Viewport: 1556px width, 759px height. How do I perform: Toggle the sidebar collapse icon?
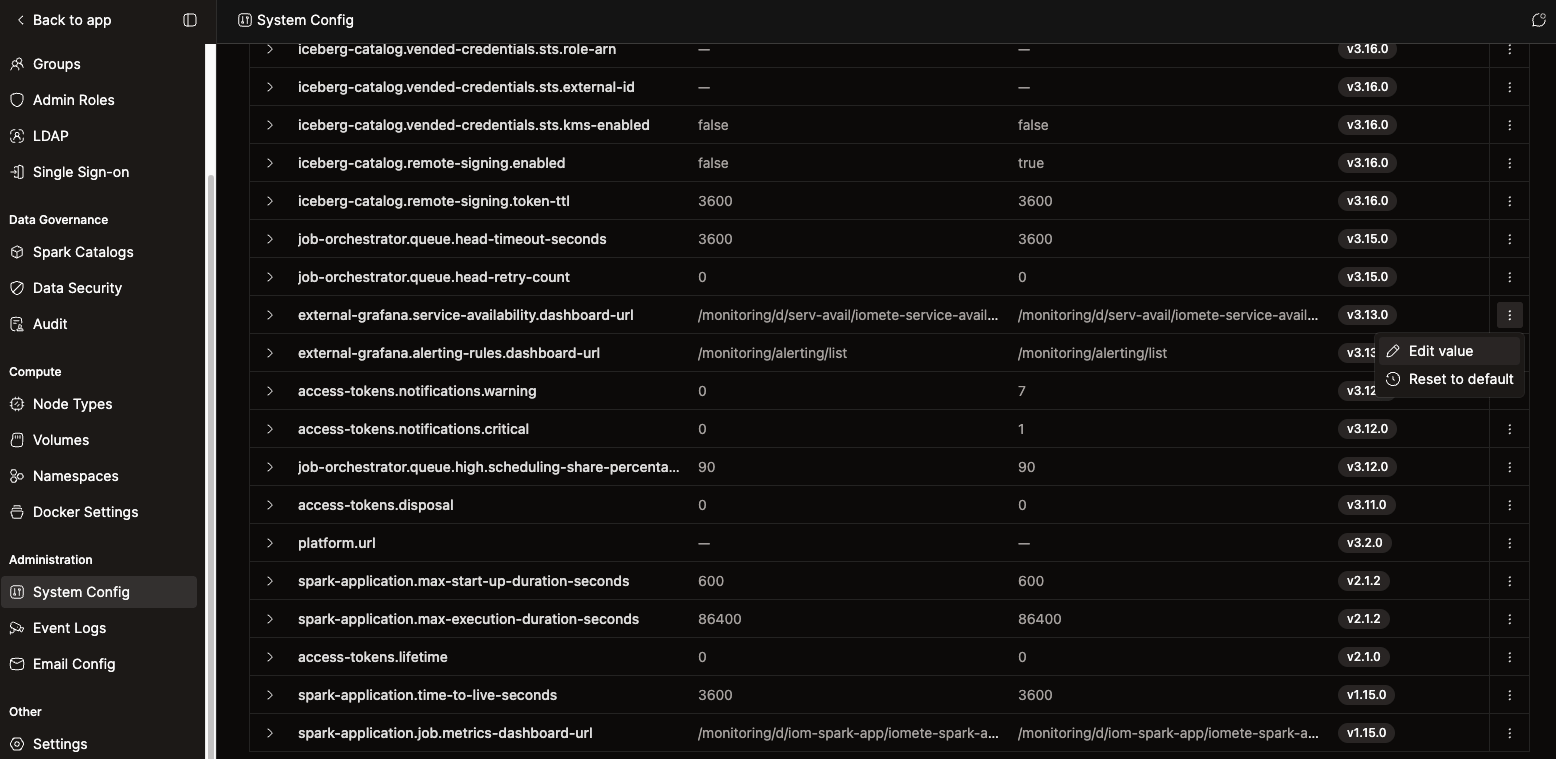pos(190,20)
